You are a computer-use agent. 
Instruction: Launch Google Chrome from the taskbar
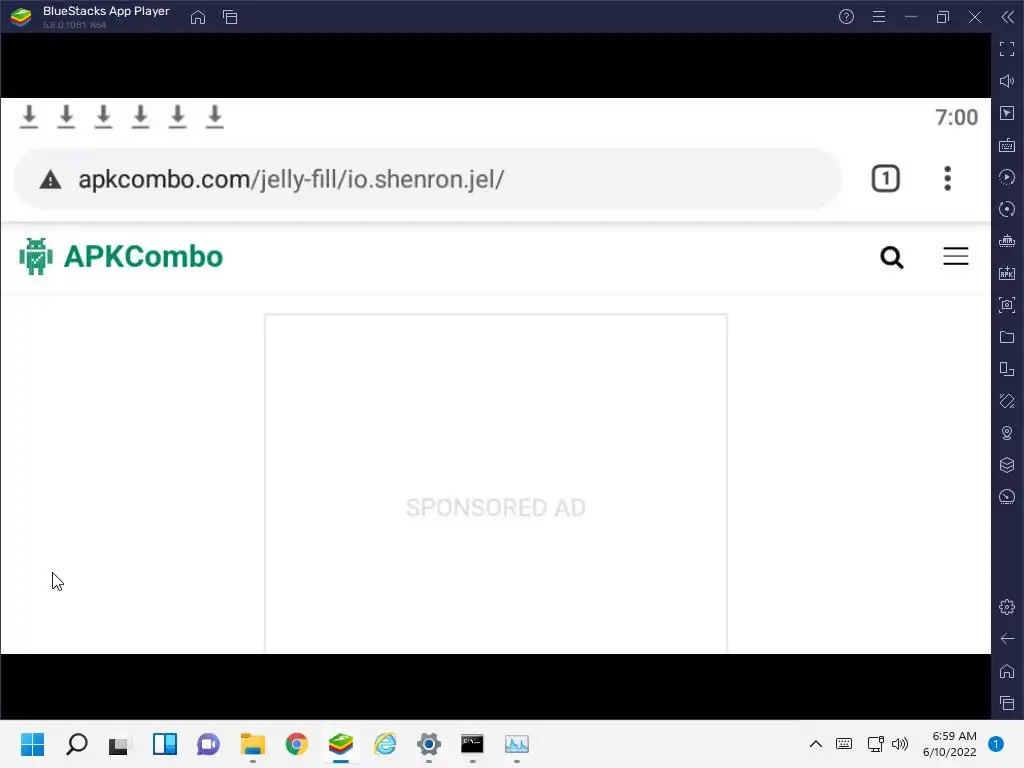click(x=296, y=744)
